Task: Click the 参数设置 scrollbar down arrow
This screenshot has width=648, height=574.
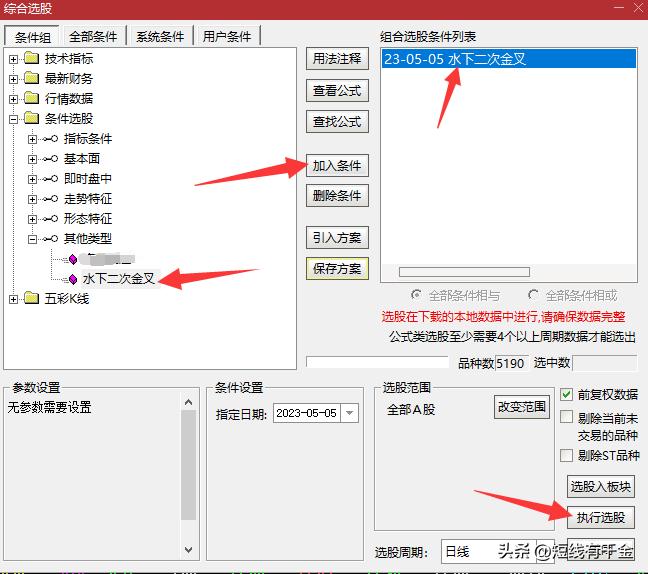Action: click(x=188, y=550)
